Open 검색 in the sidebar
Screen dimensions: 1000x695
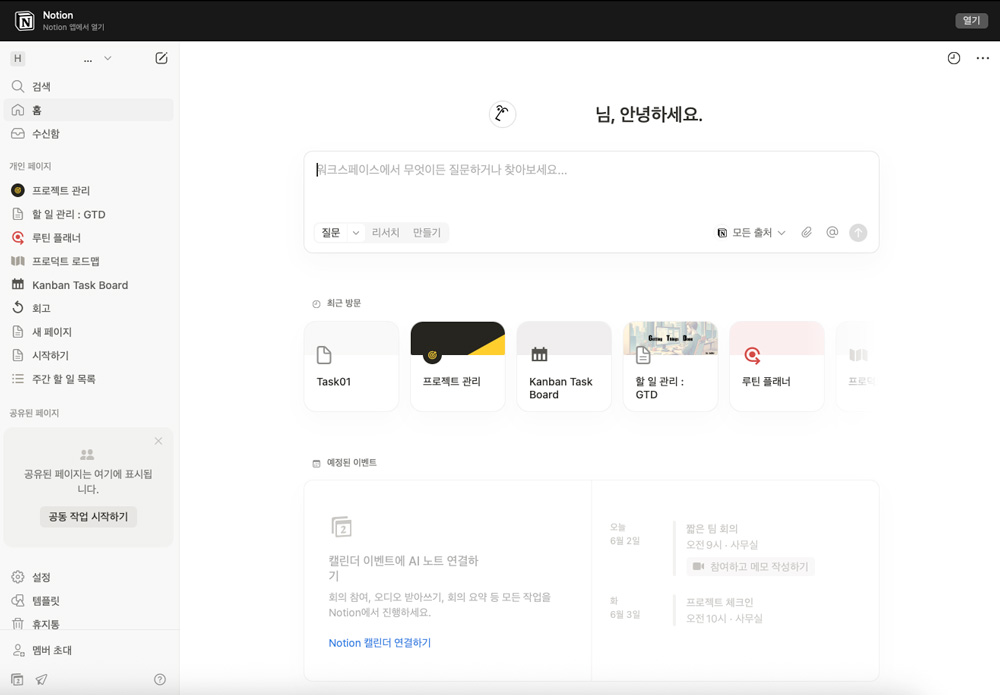(89, 86)
